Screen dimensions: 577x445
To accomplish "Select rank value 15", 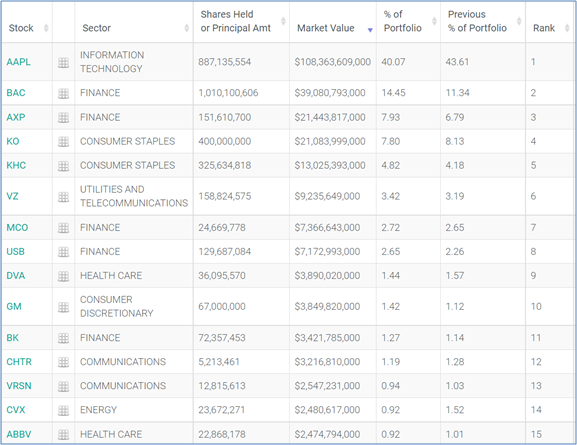I will [x=536, y=434].
